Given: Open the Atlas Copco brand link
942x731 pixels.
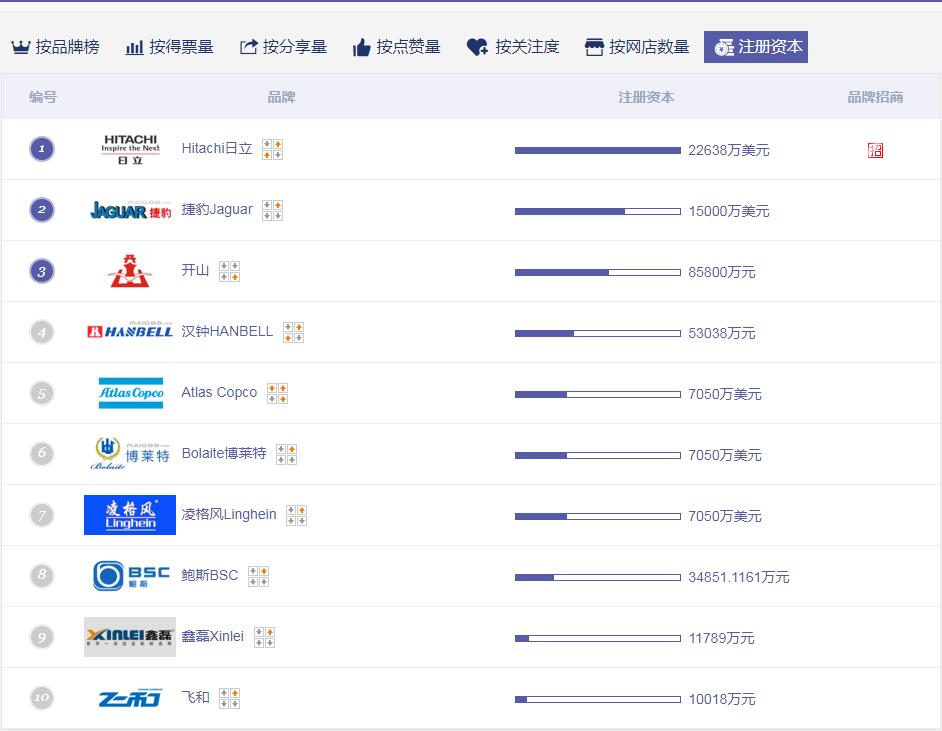Looking at the screenshot, I should tap(219, 392).
